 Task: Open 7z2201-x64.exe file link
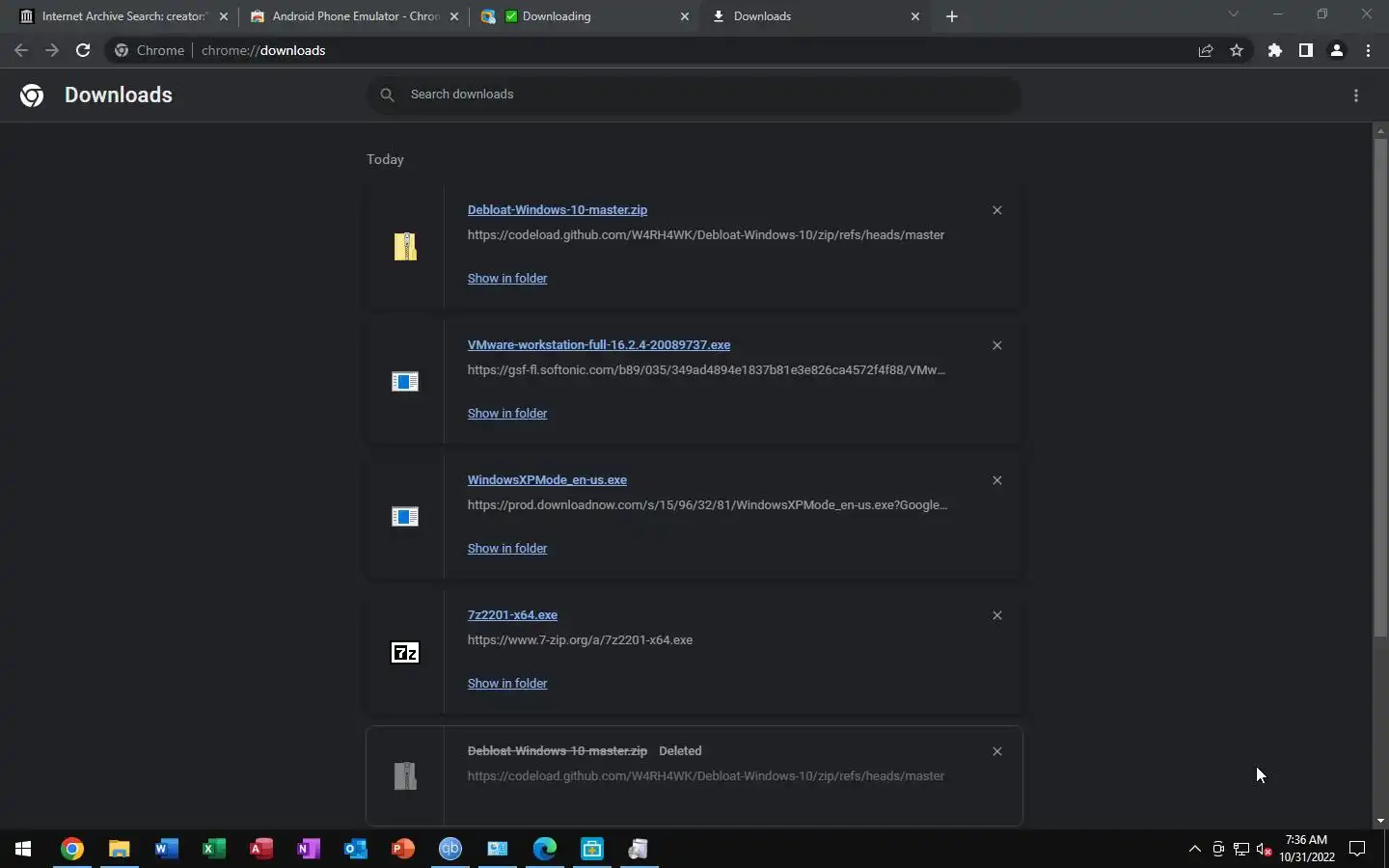512,614
